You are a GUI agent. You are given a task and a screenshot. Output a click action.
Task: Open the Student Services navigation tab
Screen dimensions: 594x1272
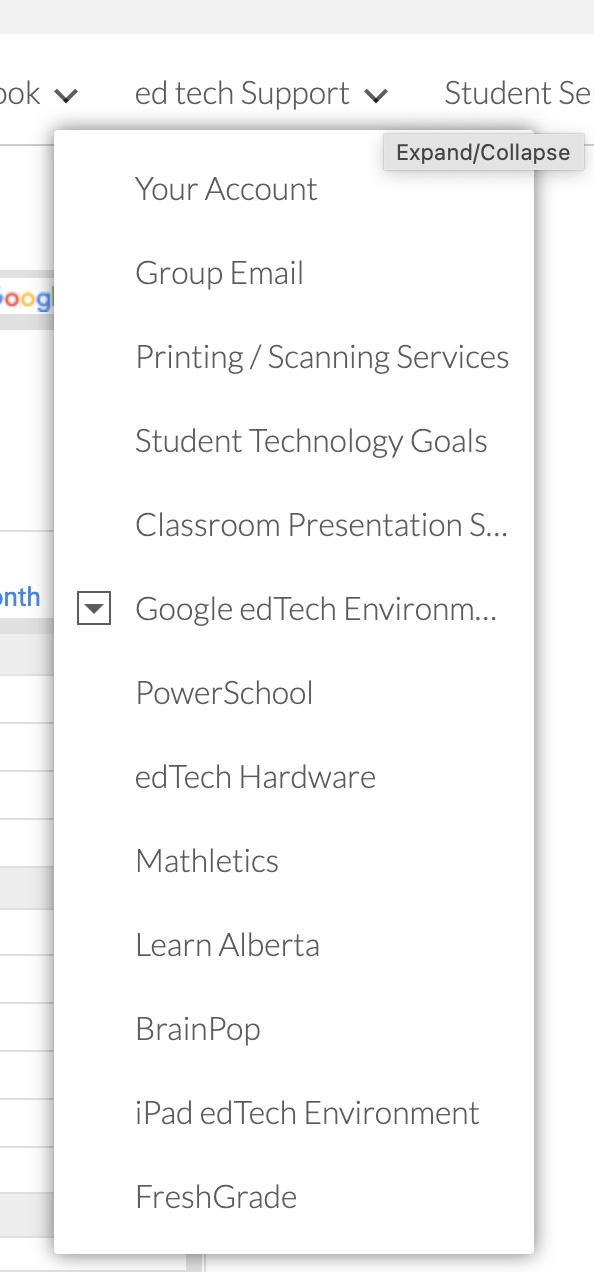point(519,94)
